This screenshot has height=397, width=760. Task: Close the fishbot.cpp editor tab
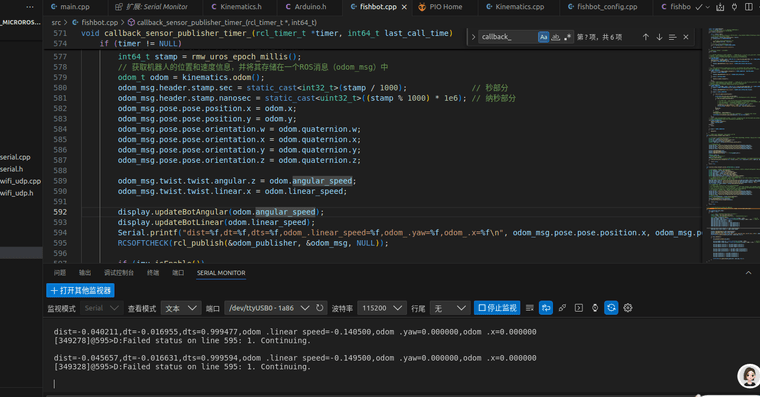tap(404, 7)
